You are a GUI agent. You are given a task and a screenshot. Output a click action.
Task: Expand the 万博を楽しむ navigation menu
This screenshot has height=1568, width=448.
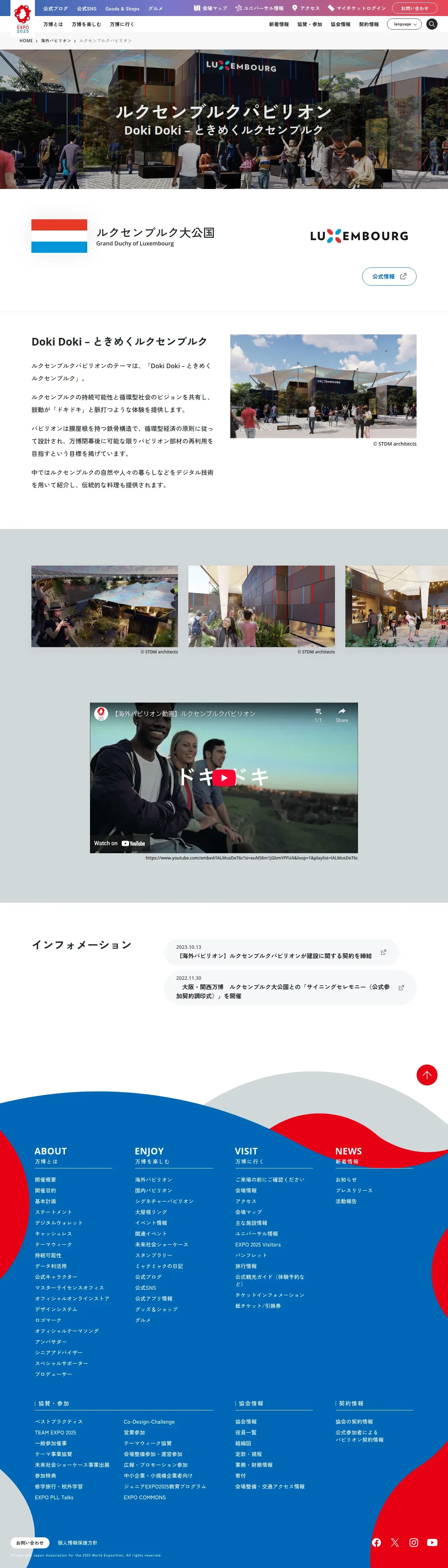87,24
